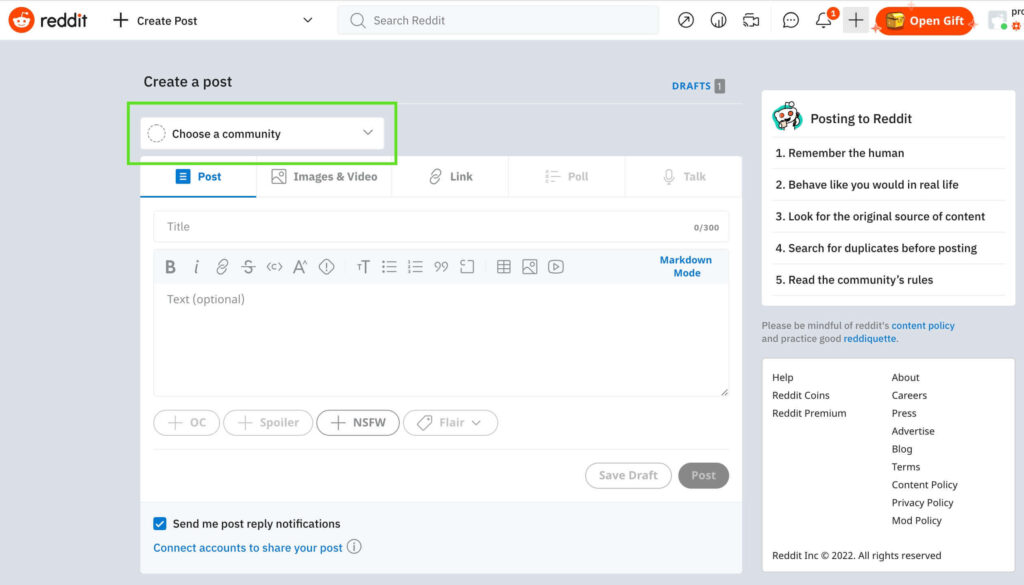Expand the Create Post navigation dropdown
The height and width of the screenshot is (585, 1024).
(308, 20)
